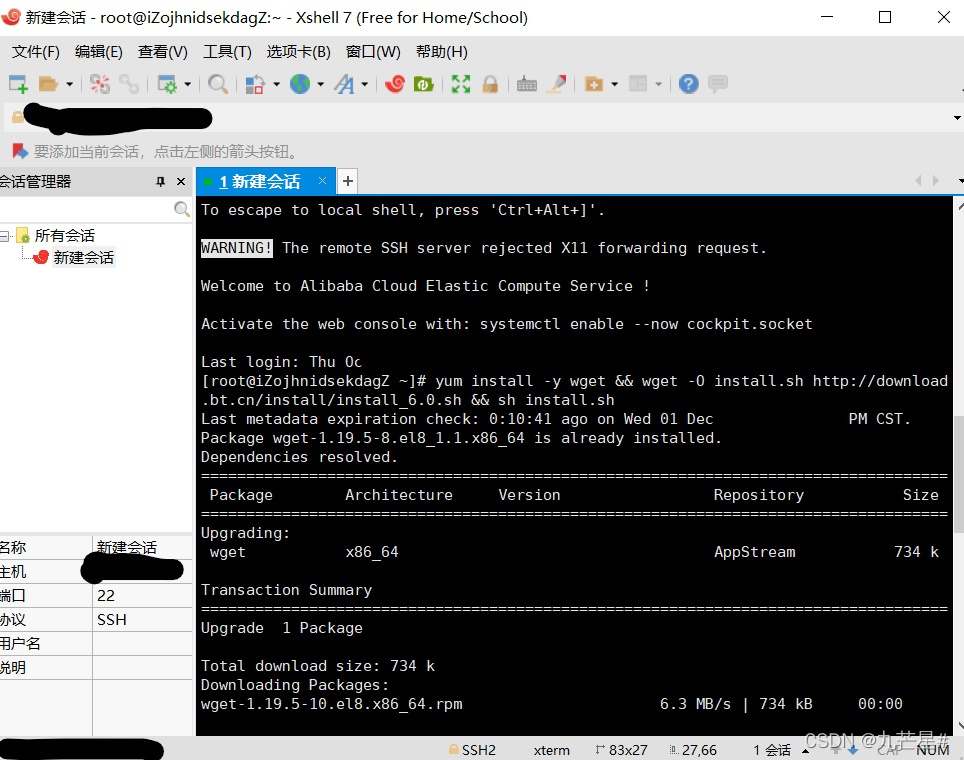The height and width of the screenshot is (760, 964).
Task: Expand the folder-with-plus dropdown arrow
Action: pyautogui.click(x=614, y=84)
